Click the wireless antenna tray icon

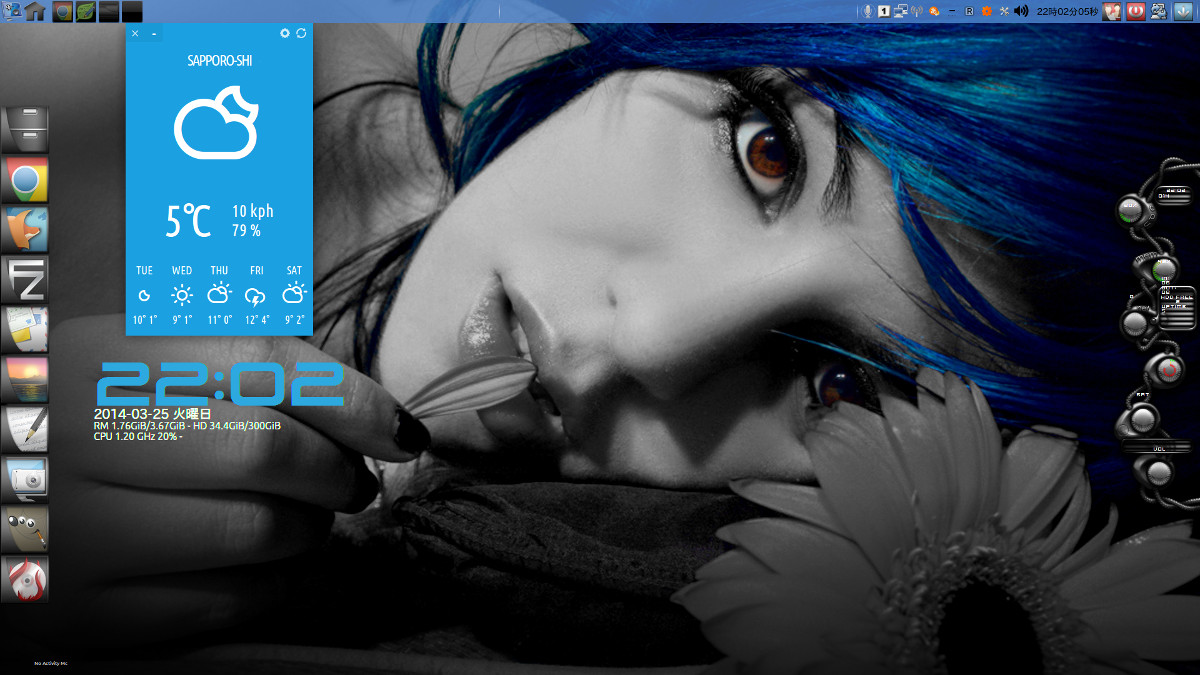pos(917,11)
